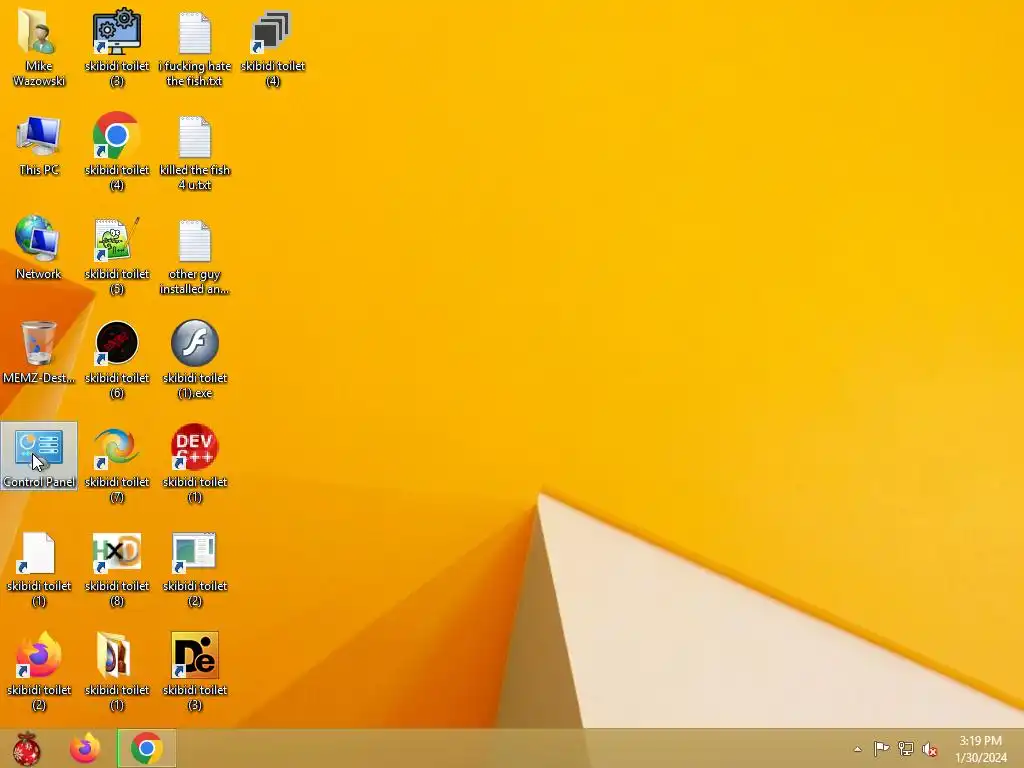Open the Action Center flag icon
This screenshot has height=768, width=1024.
click(881, 749)
